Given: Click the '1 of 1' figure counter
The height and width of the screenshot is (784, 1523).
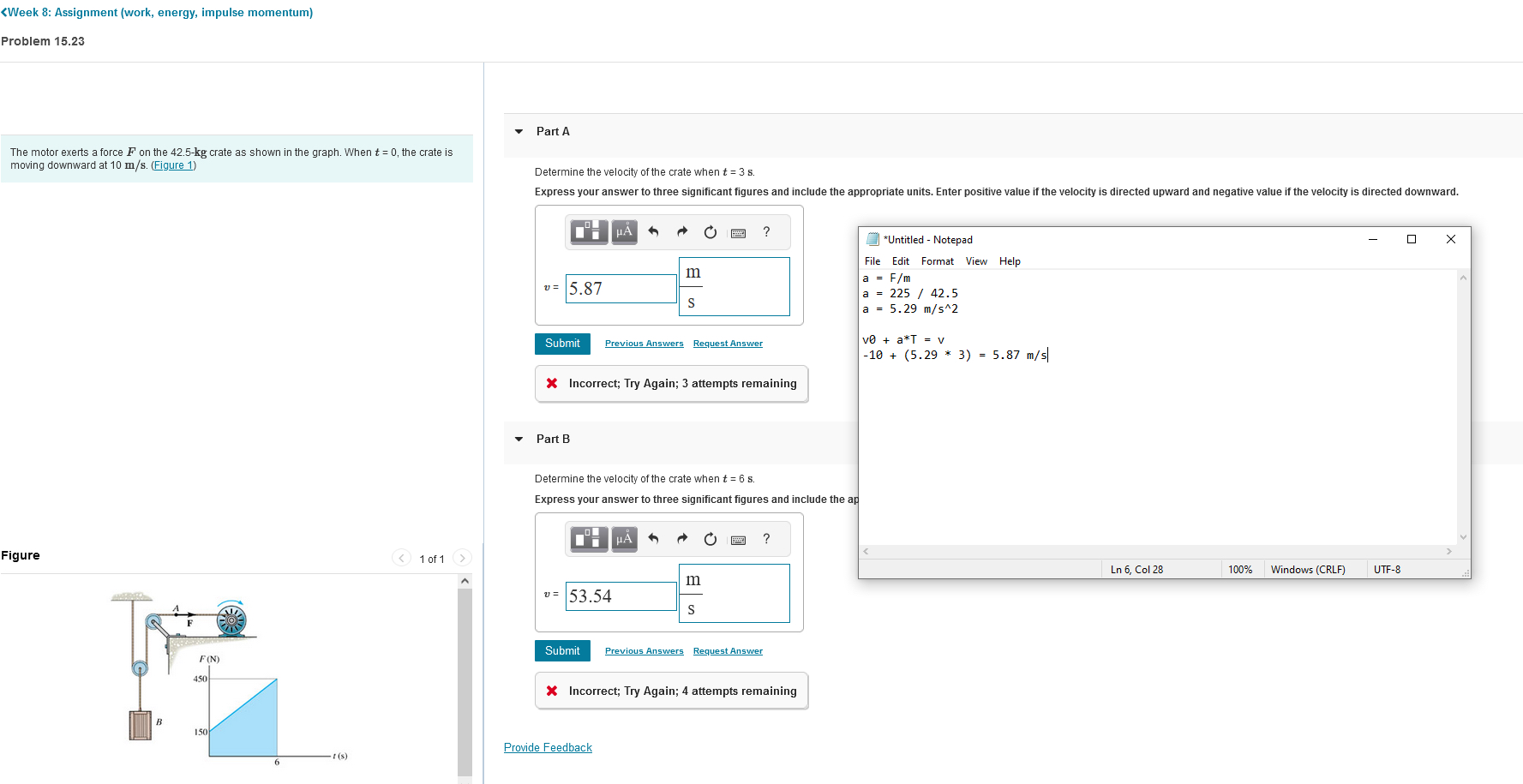Looking at the screenshot, I should click(432, 560).
